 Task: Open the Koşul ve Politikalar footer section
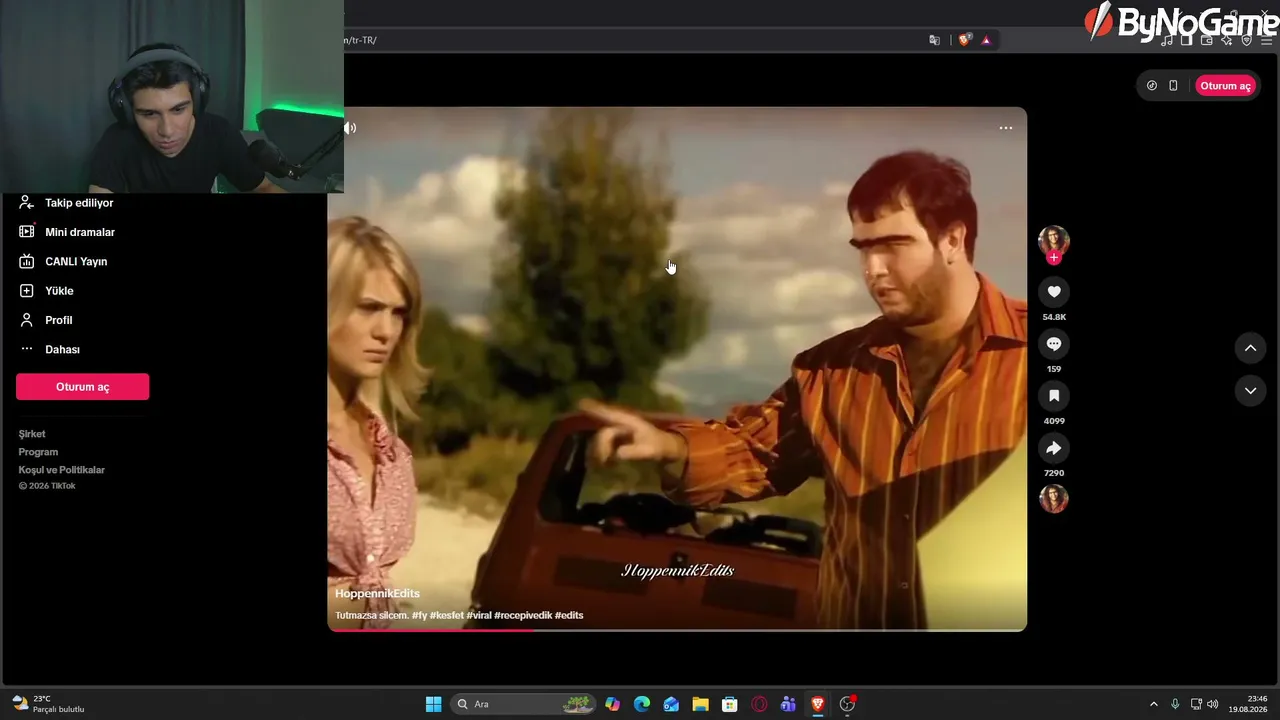coord(61,470)
